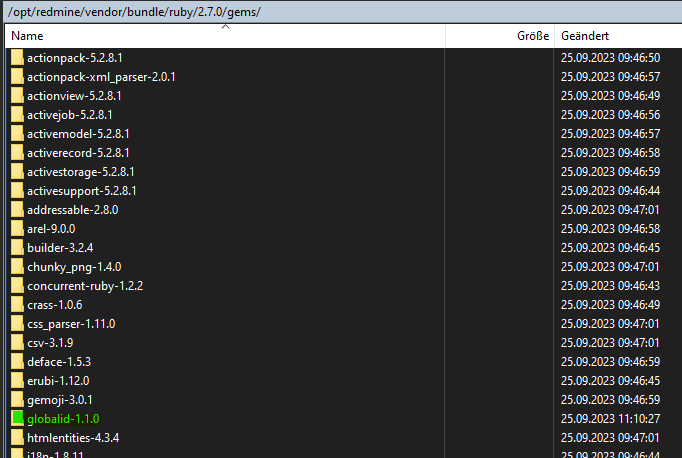Select the css_parser-1.11.0 name text
682x458 pixels.
[71, 324]
